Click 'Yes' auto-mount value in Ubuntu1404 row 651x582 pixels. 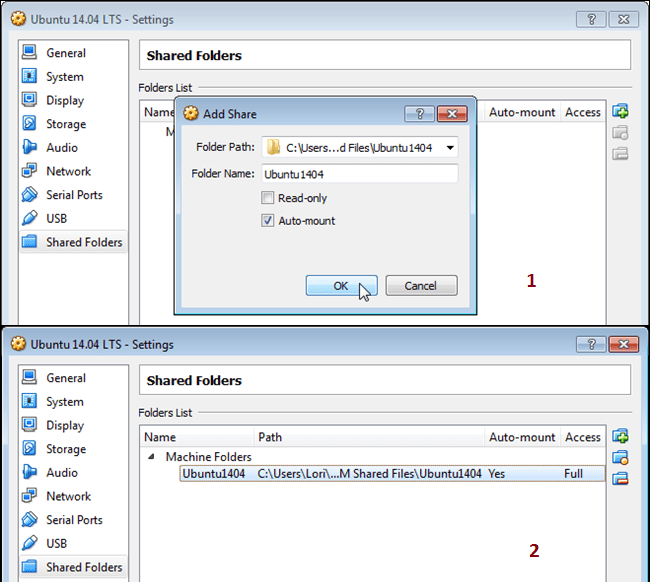(x=497, y=474)
